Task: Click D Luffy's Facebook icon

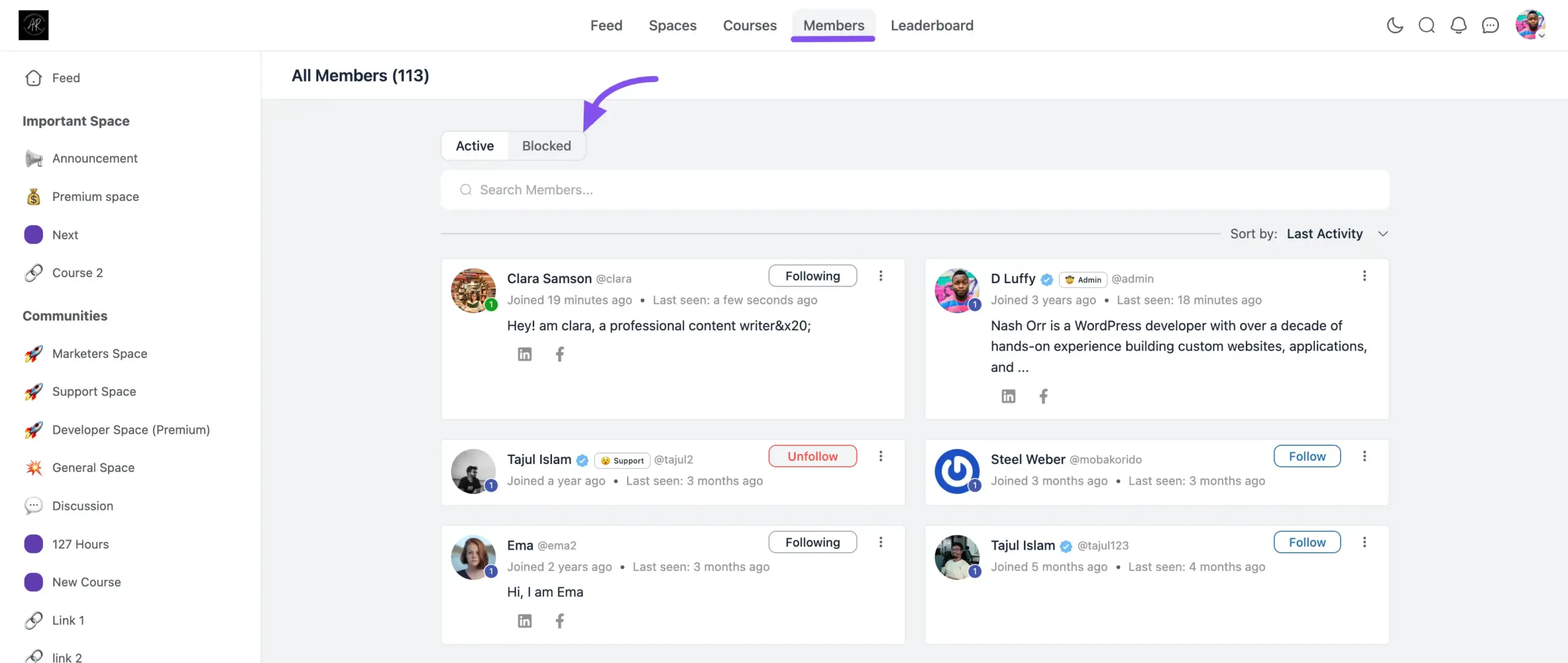Action: coord(1043,396)
